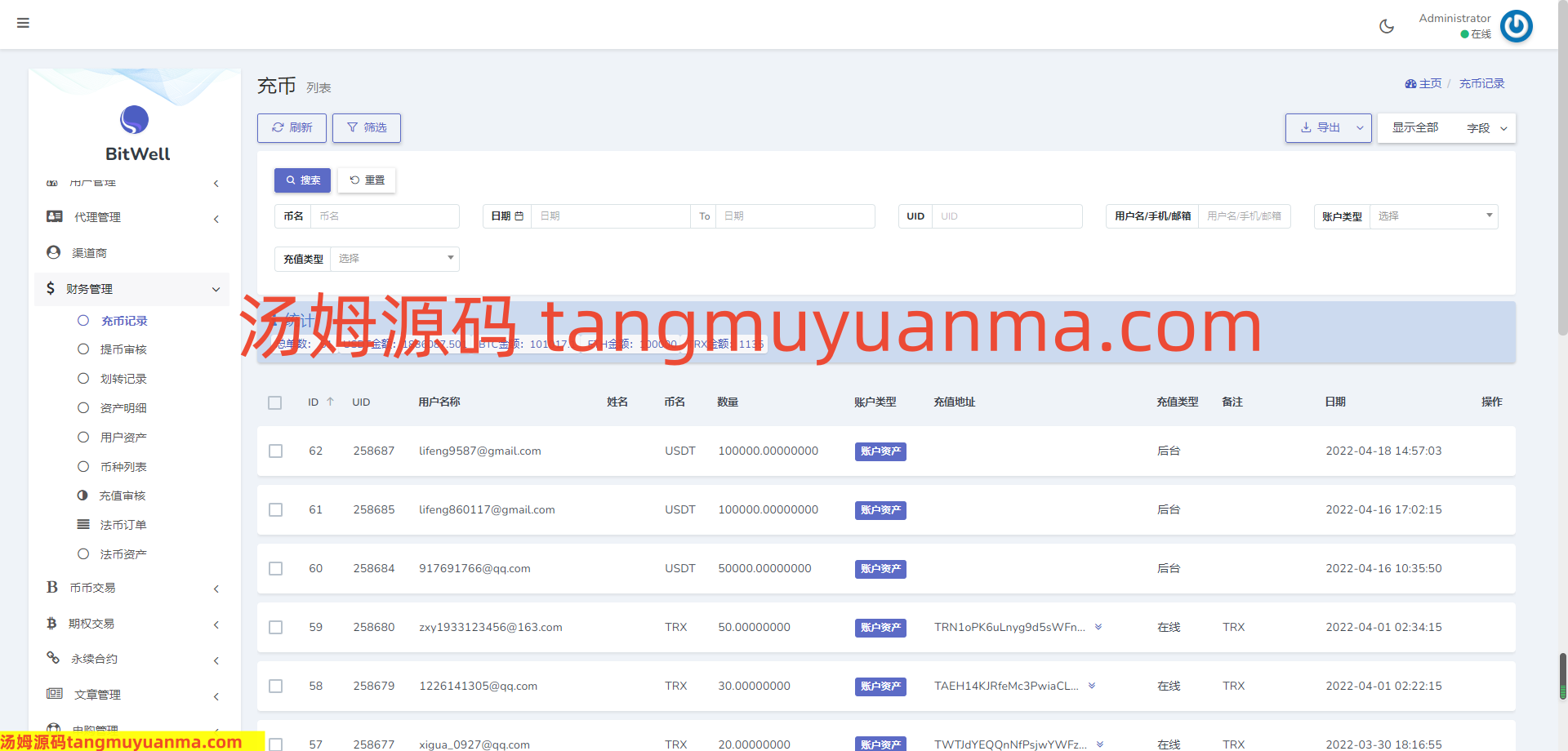Expand address arrow for TRN1oPK6uLnyg9d5sWFn row
The width and height of the screenshot is (1568, 751).
(x=1098, y=627)
